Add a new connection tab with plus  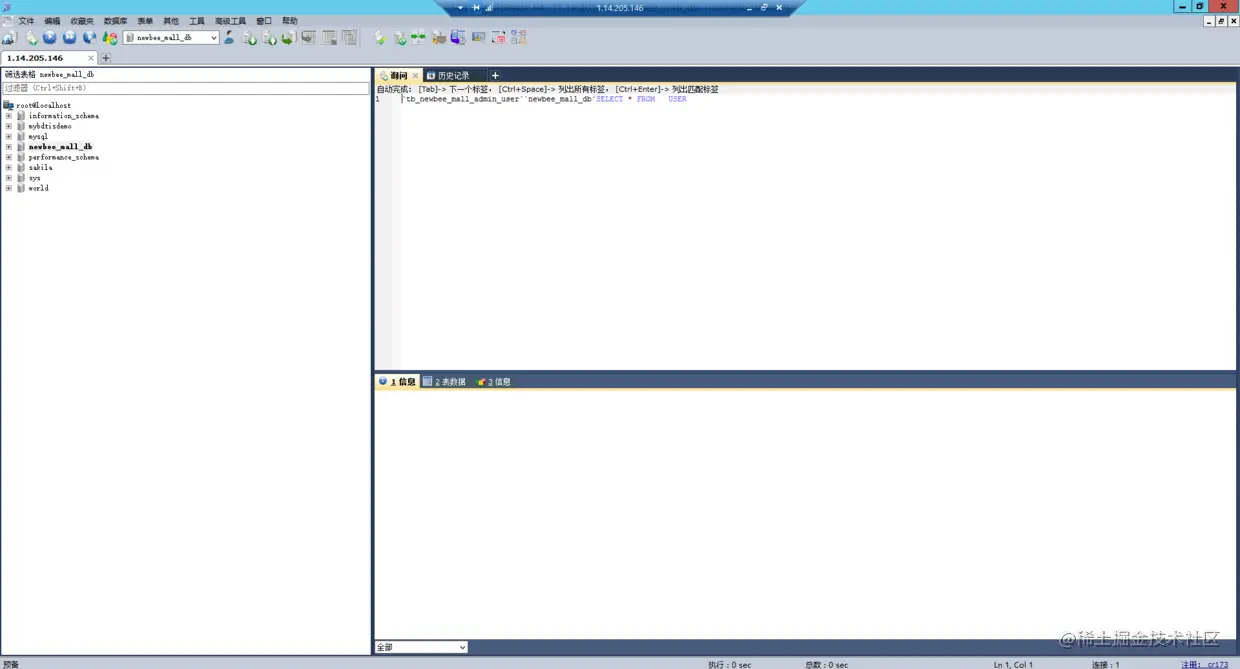coord(106,58)
